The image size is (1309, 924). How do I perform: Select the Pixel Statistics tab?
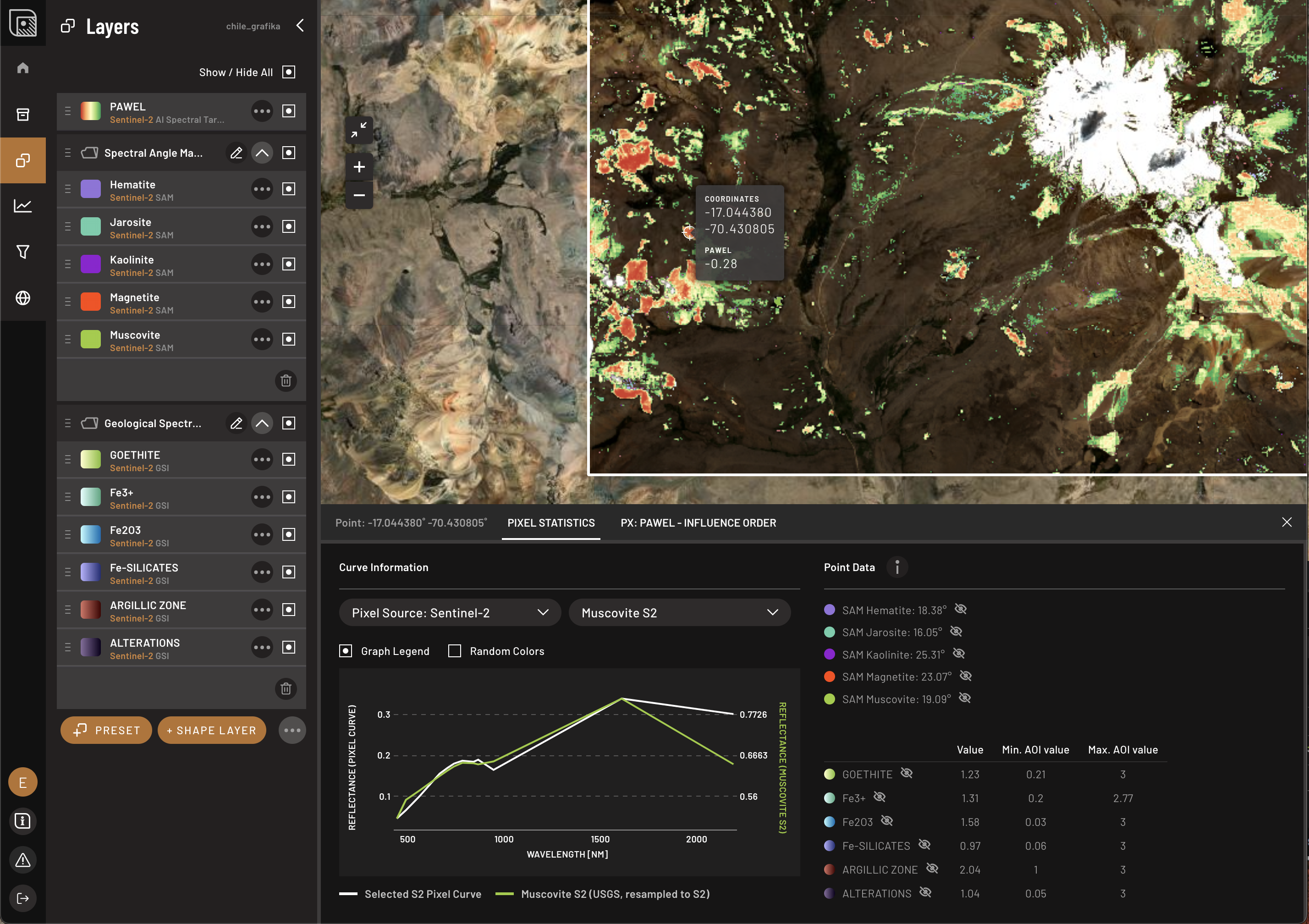point(550,522)
